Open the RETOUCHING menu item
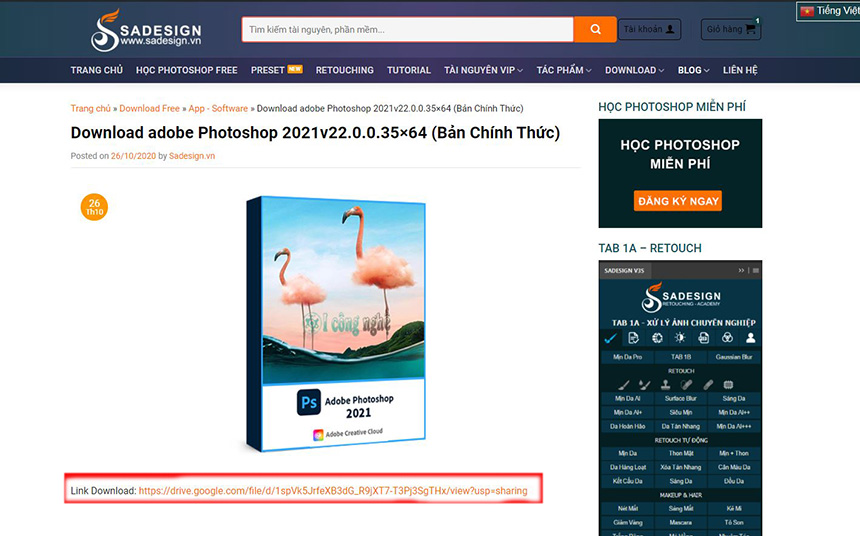The height and width of the screenshot is (536, 860). [344, 70]
